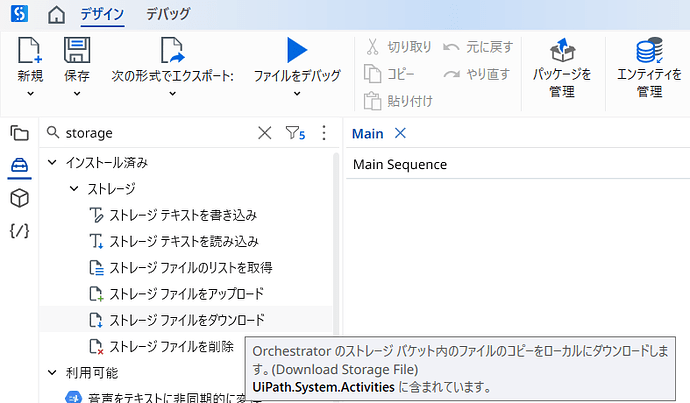Open the 保存 dropdown arrow
The image size is (690, 403).
click(77, 93)
